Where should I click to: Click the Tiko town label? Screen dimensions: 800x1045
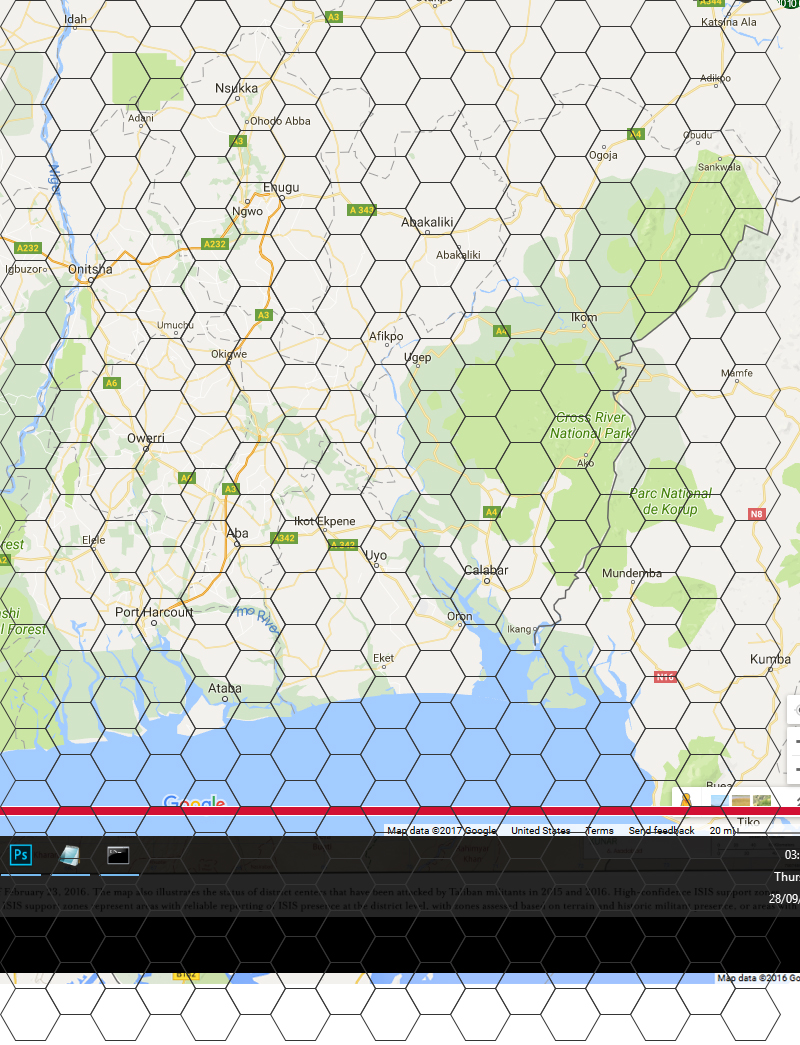pyautogui.click(x=748, y=822)
